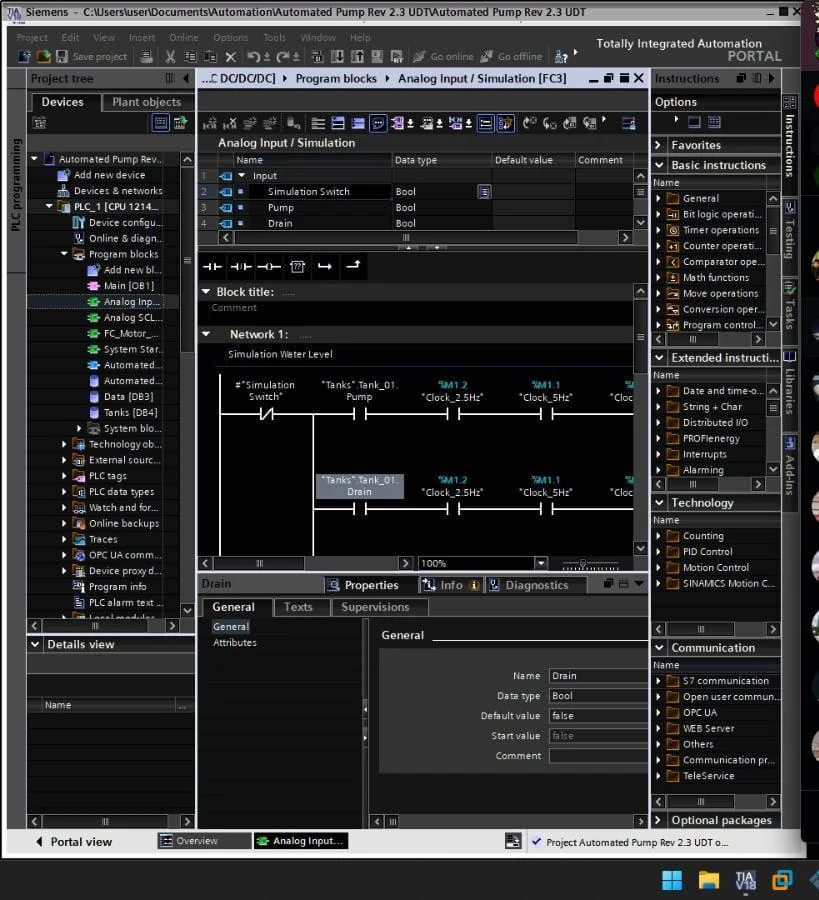Collapse Network 1 section
This screenshot has height=900, width=819.
pyautogui.click(x=206, y=334)
